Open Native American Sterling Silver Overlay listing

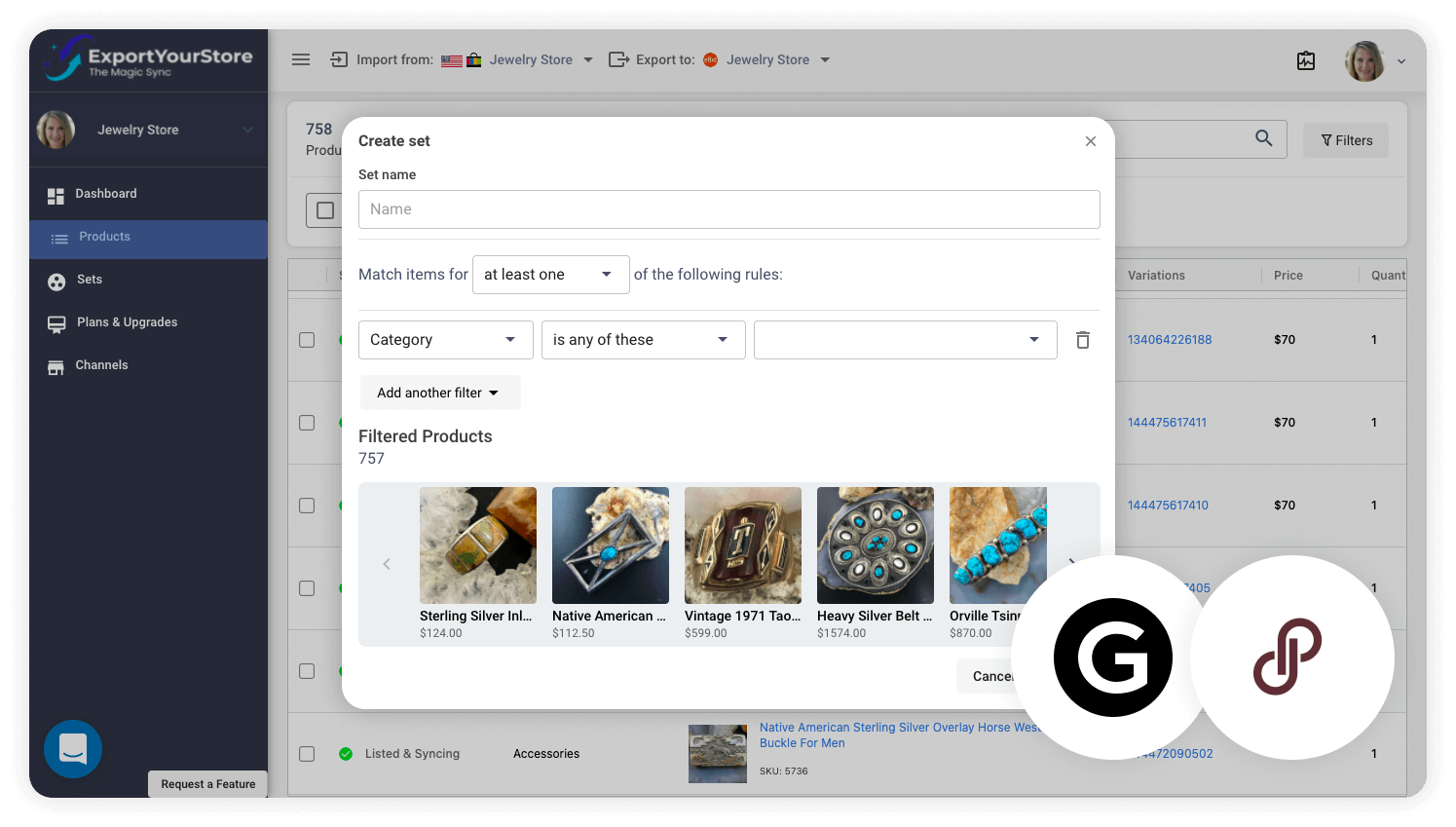[901, 735]
